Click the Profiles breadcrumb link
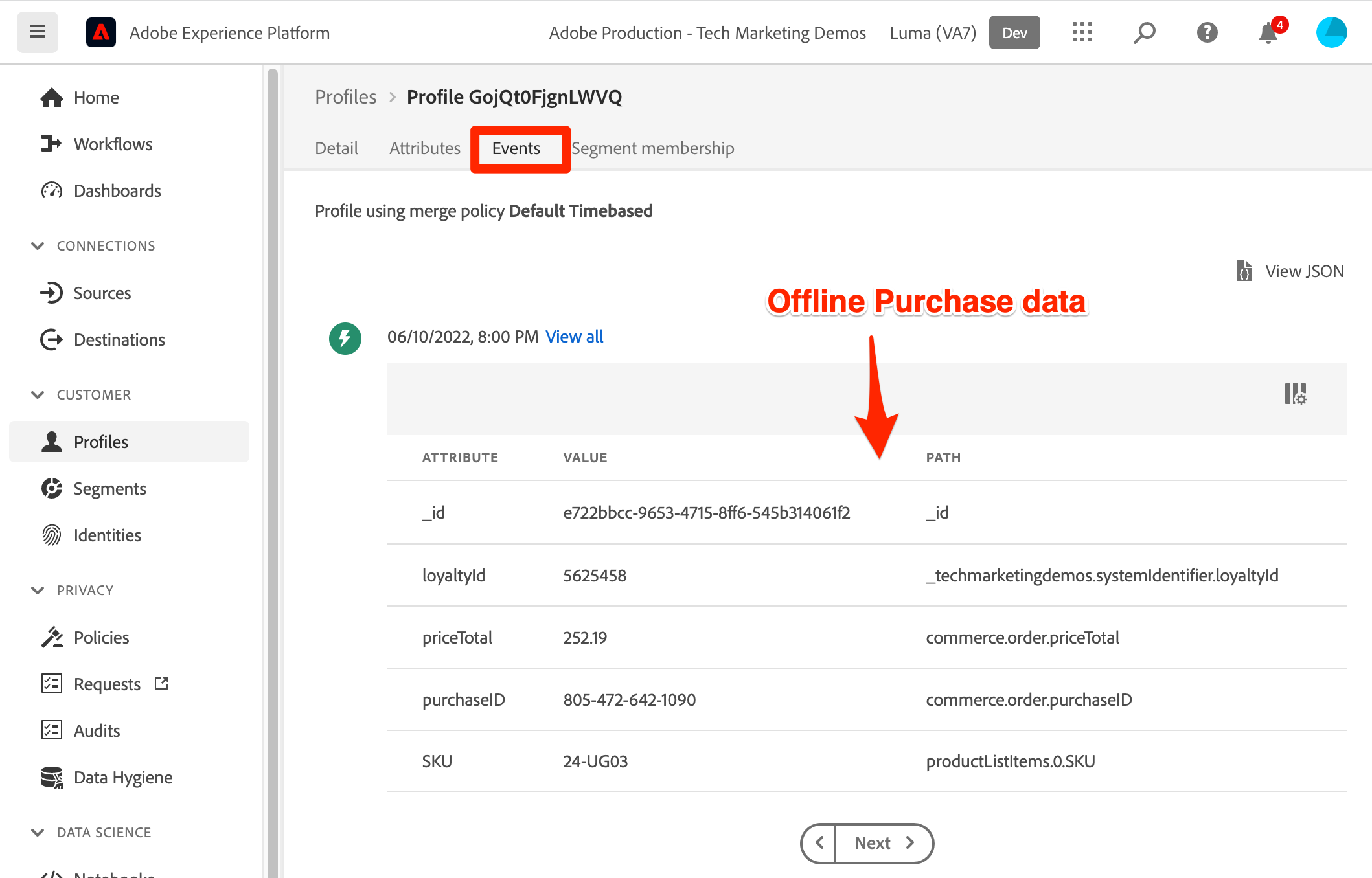1372x878 pixels. coord(345,97)
